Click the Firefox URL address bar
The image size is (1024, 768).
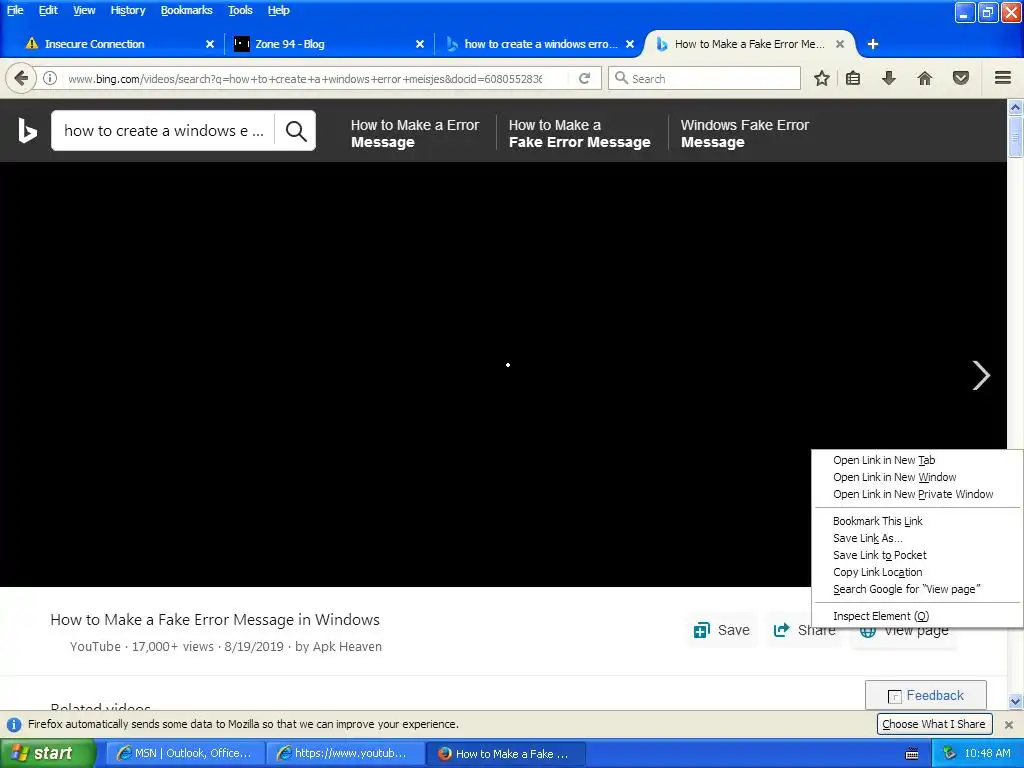pos(305,78)
